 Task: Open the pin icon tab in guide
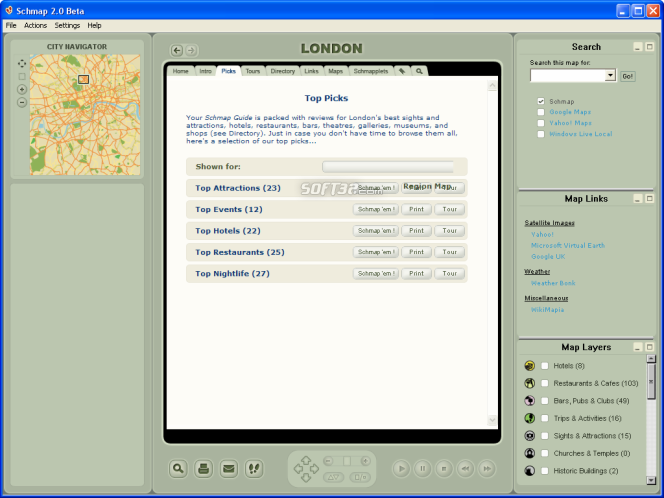click(402, 71)
